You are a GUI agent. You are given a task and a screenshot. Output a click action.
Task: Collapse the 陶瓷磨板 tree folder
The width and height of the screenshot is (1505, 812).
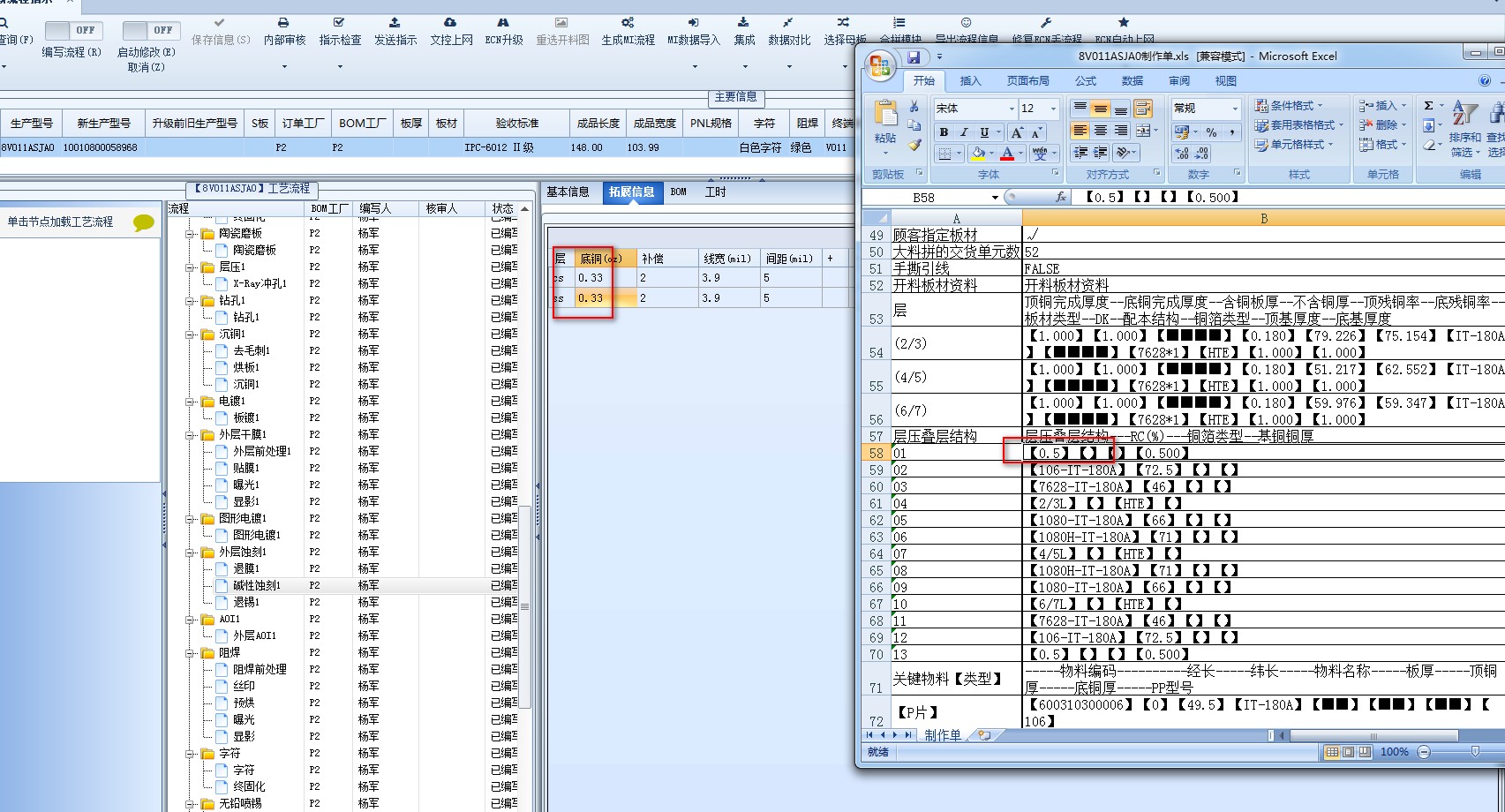coord(190,234)
